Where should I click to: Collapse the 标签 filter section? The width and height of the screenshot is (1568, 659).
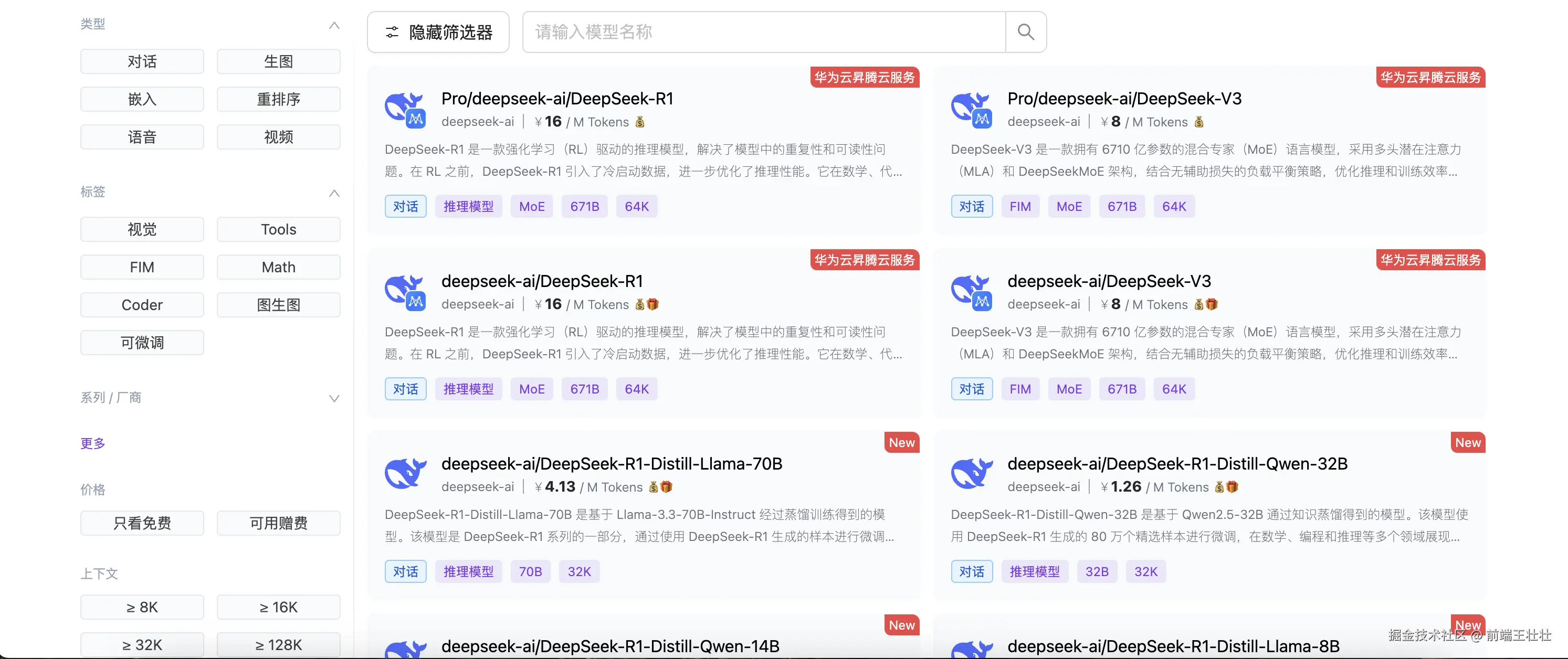[333, 193]
